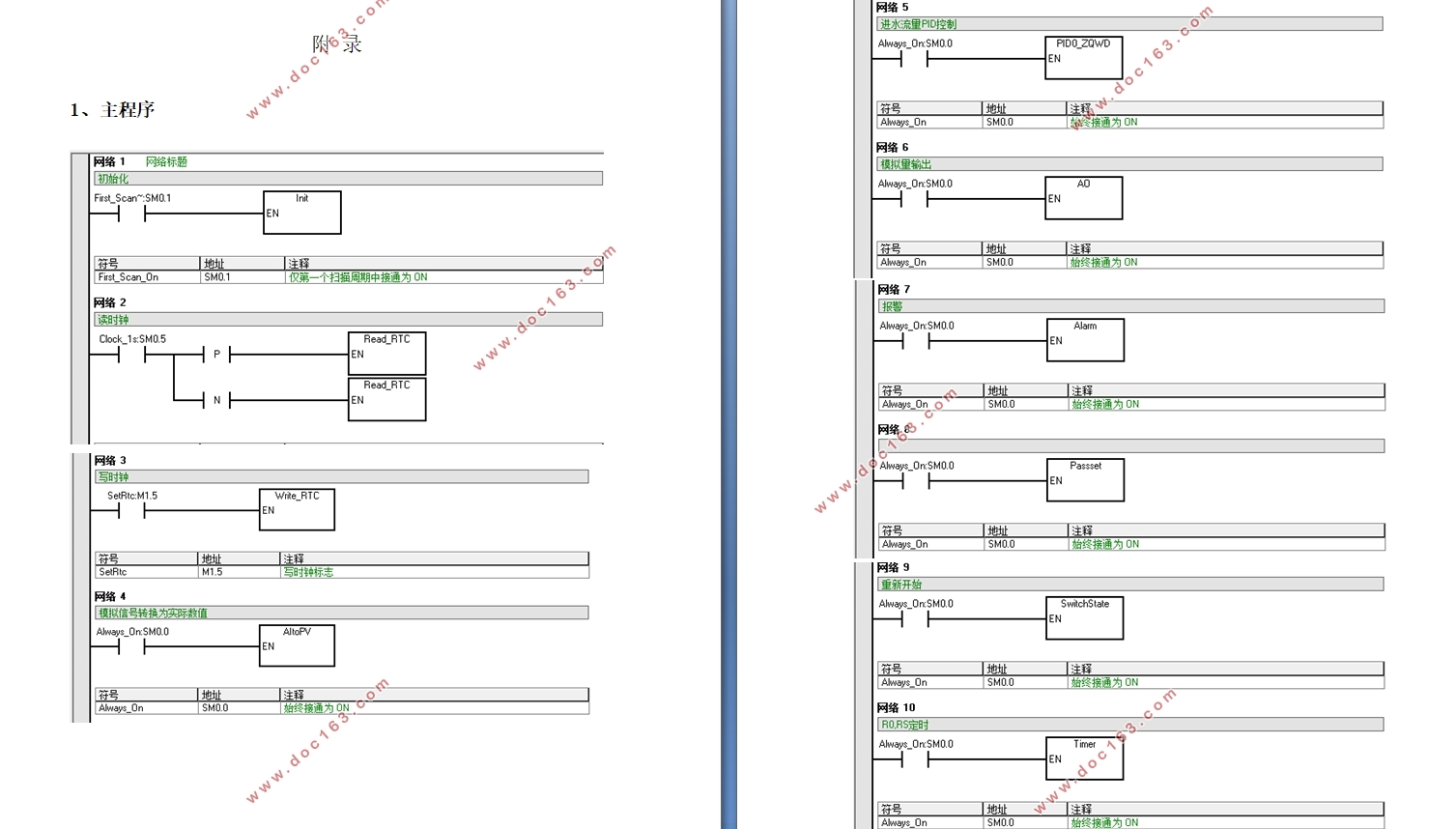Click the heading 1、主程序
Image resolution: width=1456 pixels, height=829 pixels.
pyautogui.click(x=113, y=109)
